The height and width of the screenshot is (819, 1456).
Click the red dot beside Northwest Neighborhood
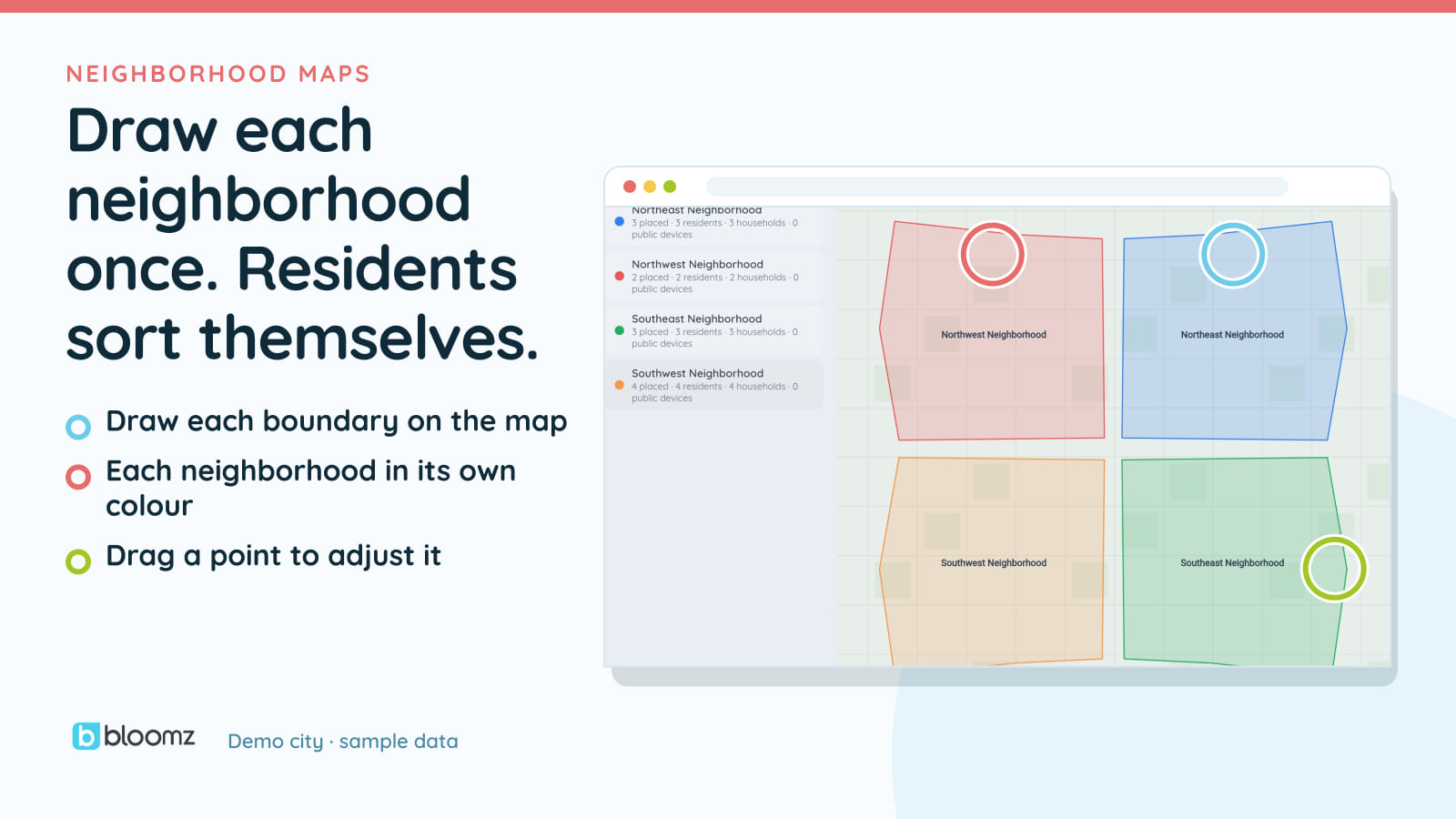point(620,276)
